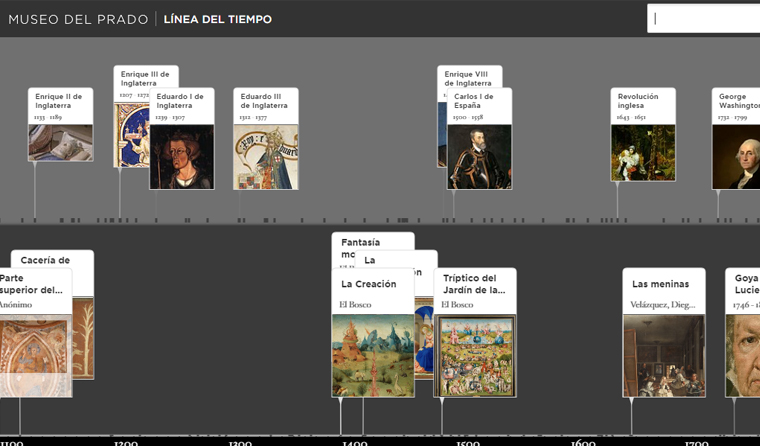Click the 1312 - 1377 date on Eduardo III card
Image resolution: width=760 pixels, height=446 pixels.
[253, 117]
